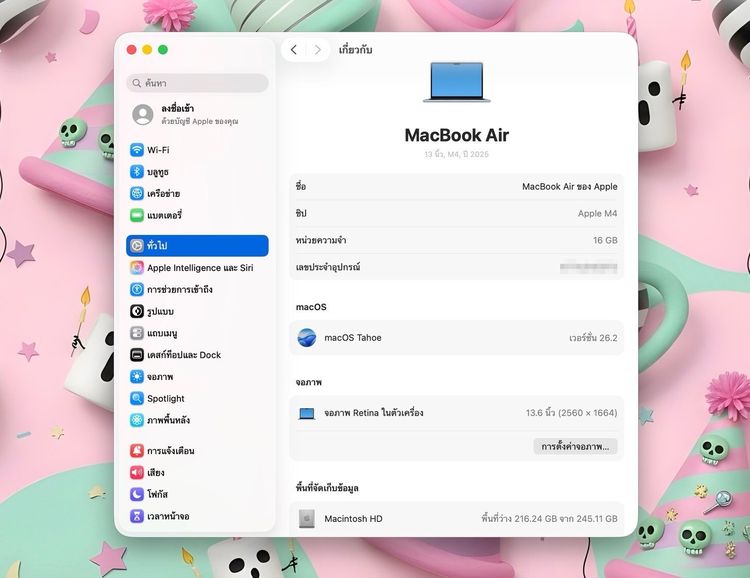Viewport: 750px width, 578px height.
Task: Click the search (ค้นหา) field
Action: pyautogui.click(x=198, y=83)
